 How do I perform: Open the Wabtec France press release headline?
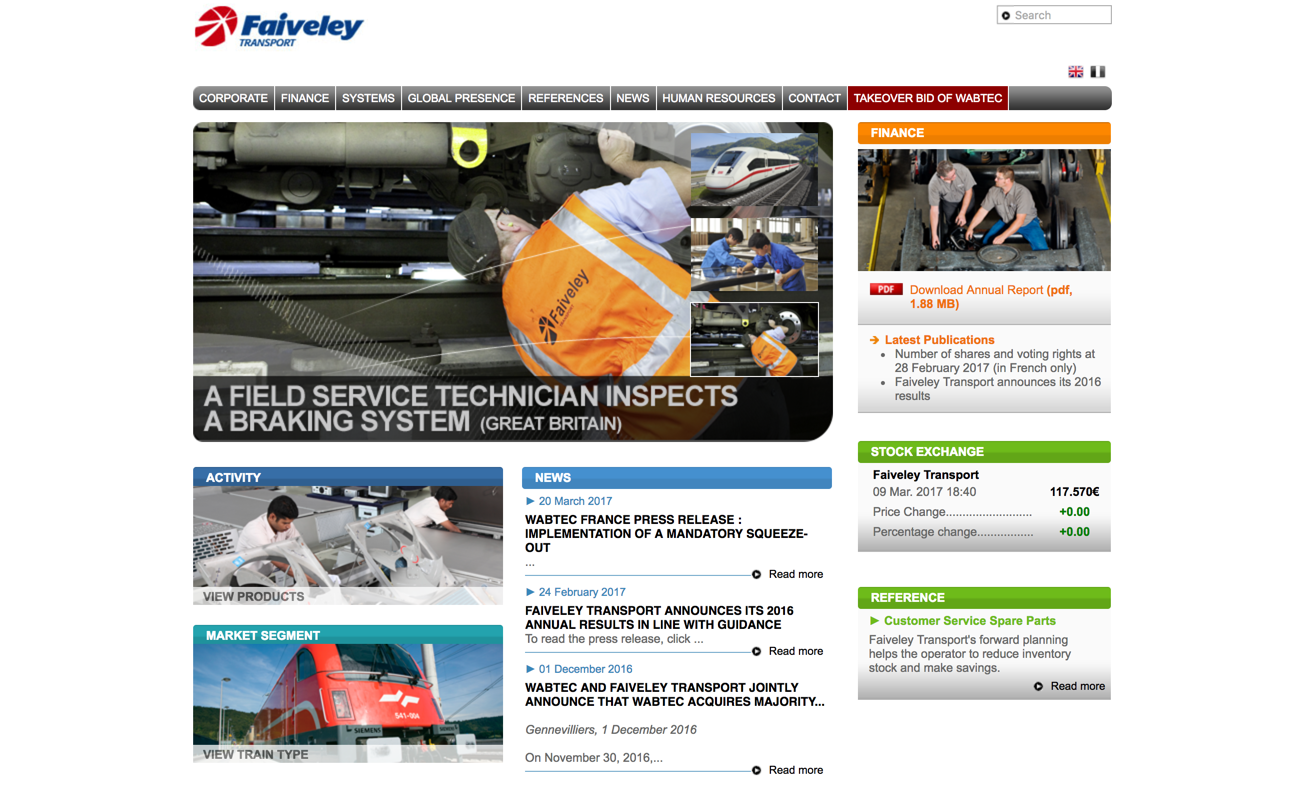pyautogui.click(x=666, y=534)
